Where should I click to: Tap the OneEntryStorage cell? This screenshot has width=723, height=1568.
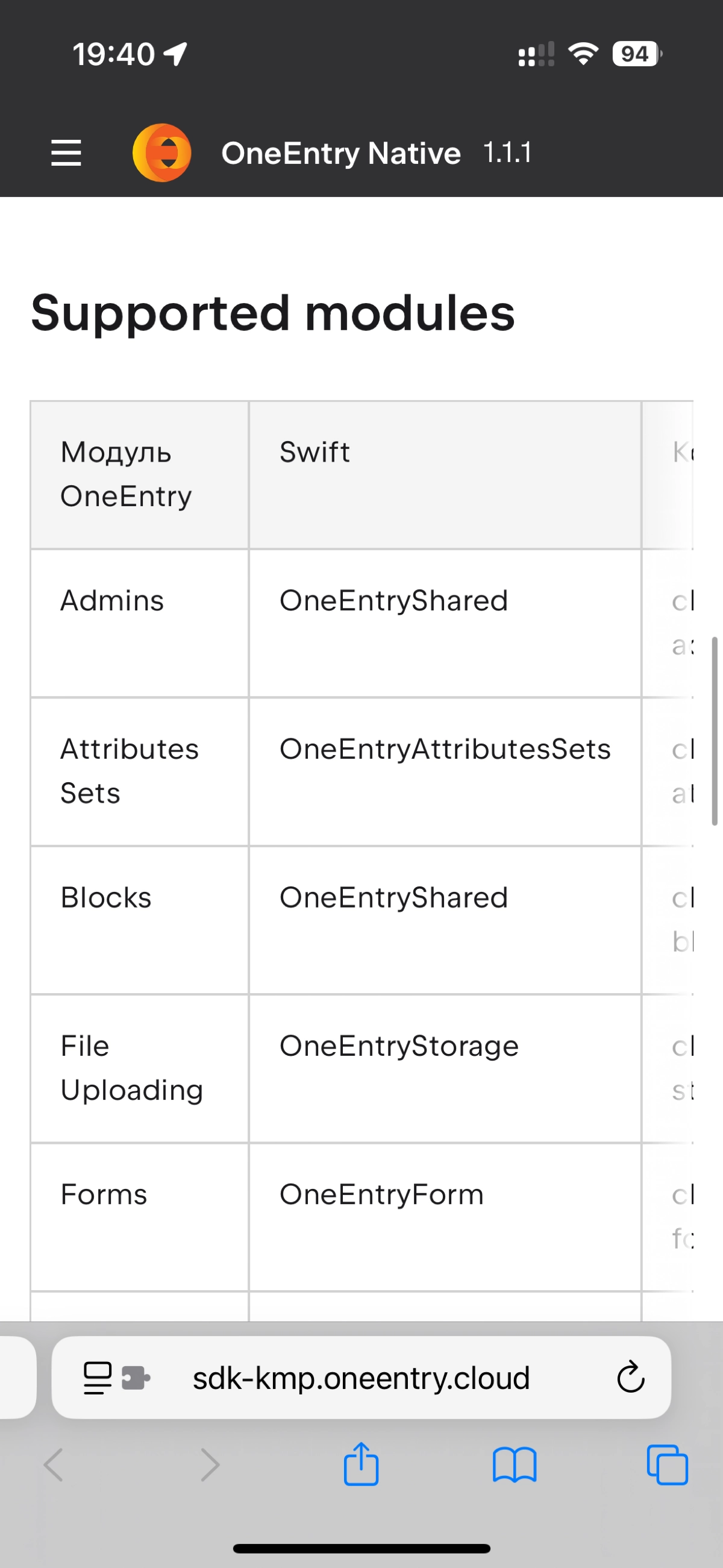click(x=445, y=1069)
